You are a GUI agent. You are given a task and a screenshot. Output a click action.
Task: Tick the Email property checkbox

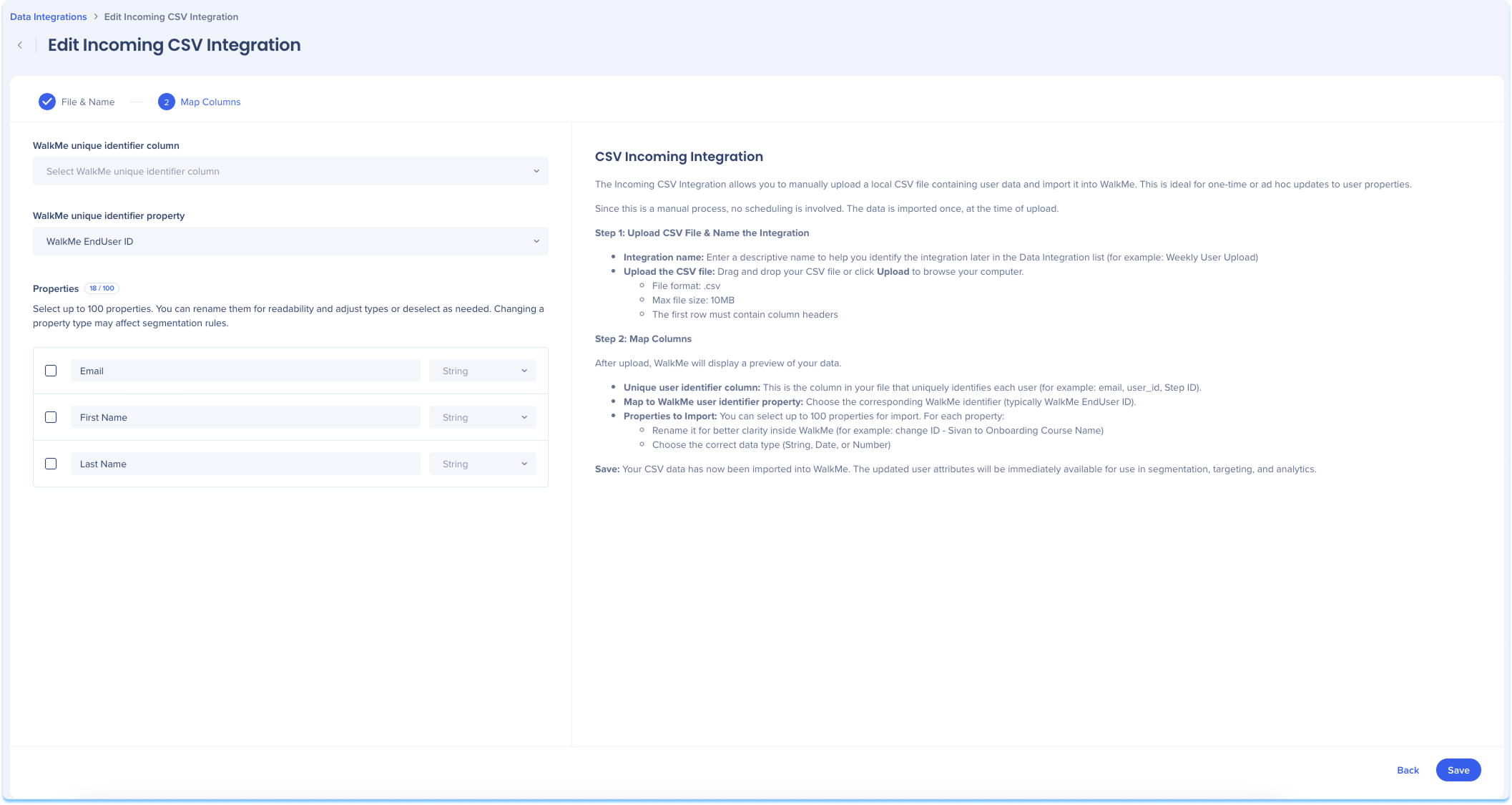click(x=51, y=371)
